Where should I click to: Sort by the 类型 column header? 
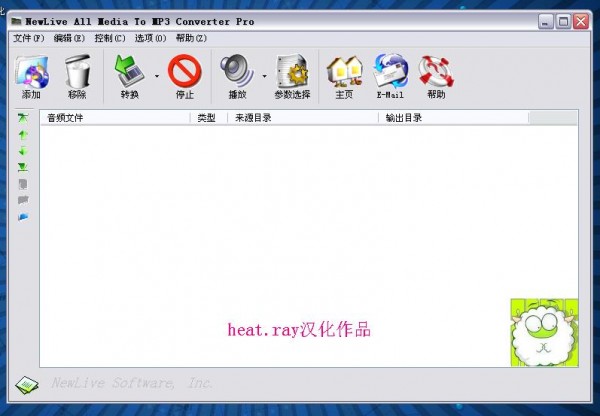coord(209,118)
